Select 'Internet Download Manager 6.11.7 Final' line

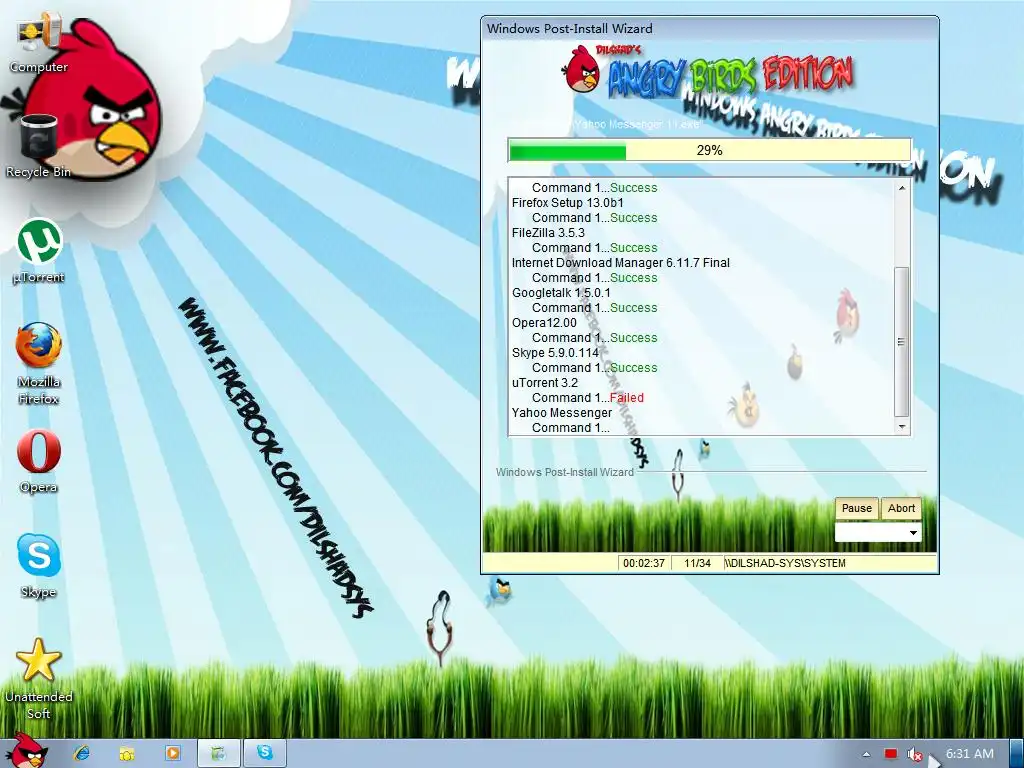click(x=620, y=263)
